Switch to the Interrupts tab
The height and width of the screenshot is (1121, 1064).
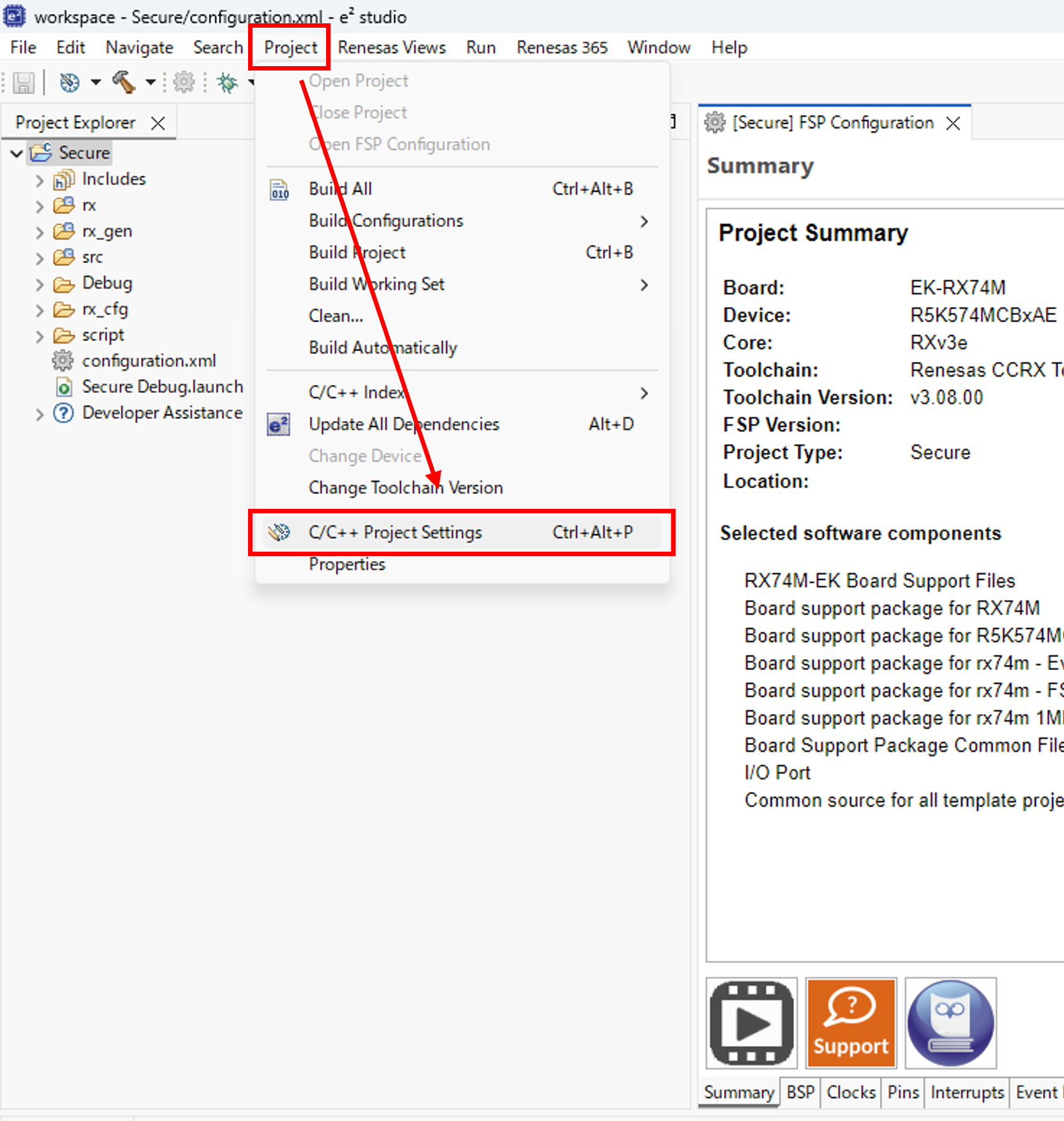click(x=968, y=1093)
